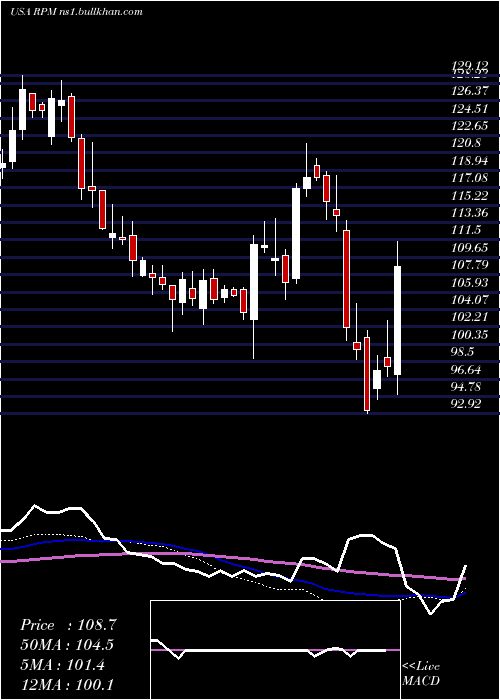500x700 pixels.
Task: Click the 118.94 price axis label
Action: [470, 161]
